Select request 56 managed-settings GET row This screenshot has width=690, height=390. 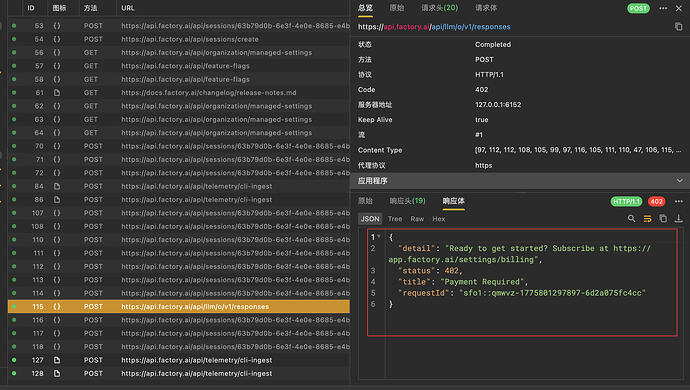click(x=179, y=52)
